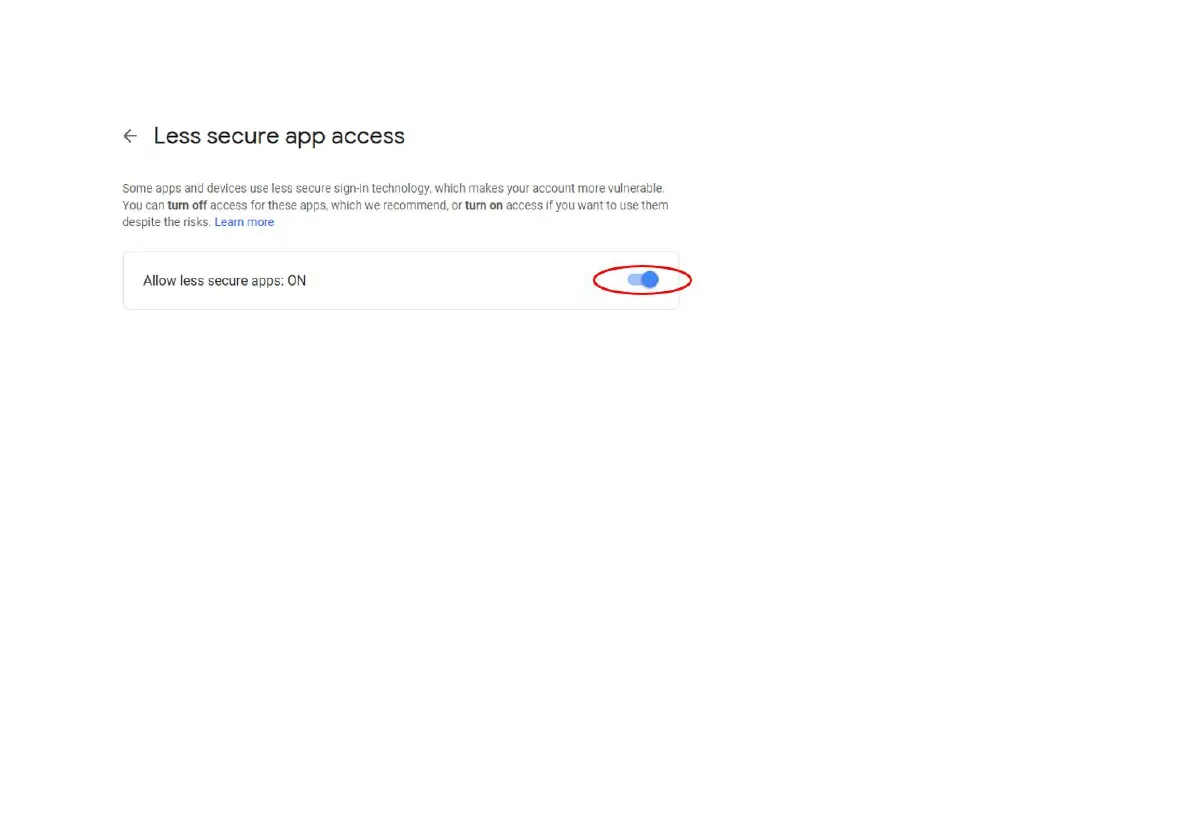This screenshot has height=839, width=1191.
Task: Click the blue knob of the toggle switch
Action: 649,279
